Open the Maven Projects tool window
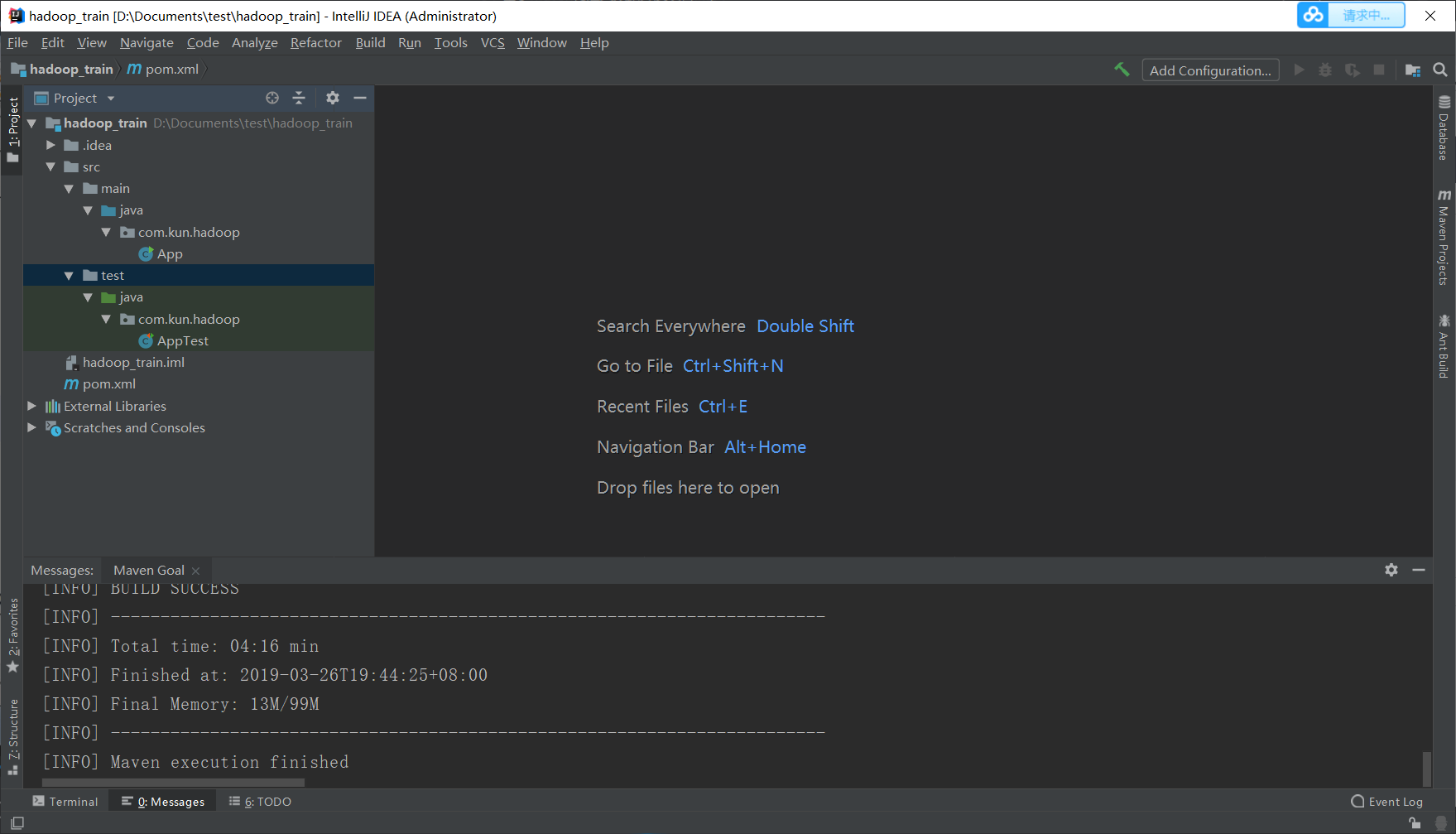 (x=1444, y=238)
